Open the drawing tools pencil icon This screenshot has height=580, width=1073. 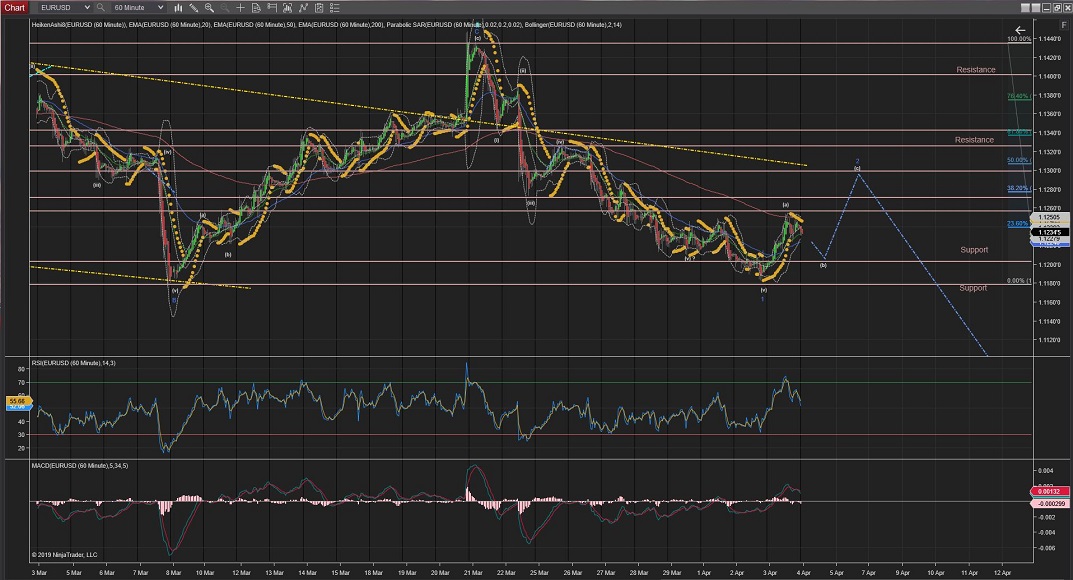point(194,7)
